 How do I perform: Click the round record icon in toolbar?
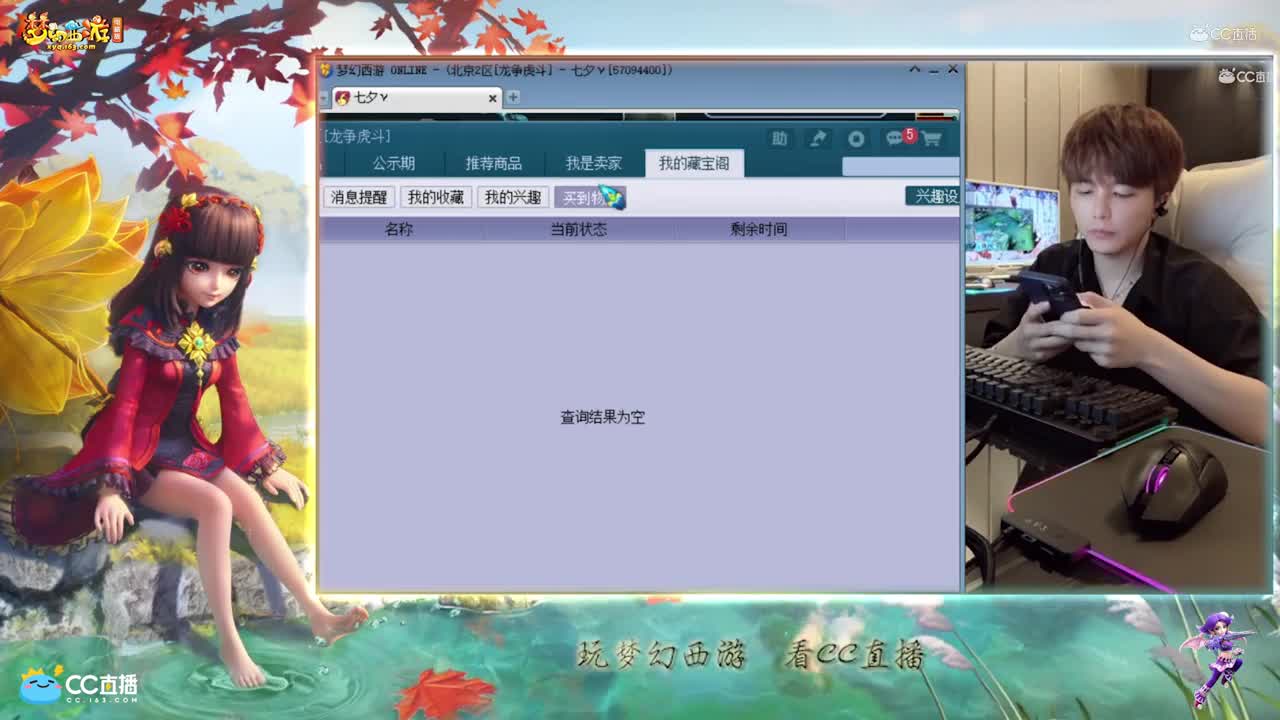tap(856, 139)
